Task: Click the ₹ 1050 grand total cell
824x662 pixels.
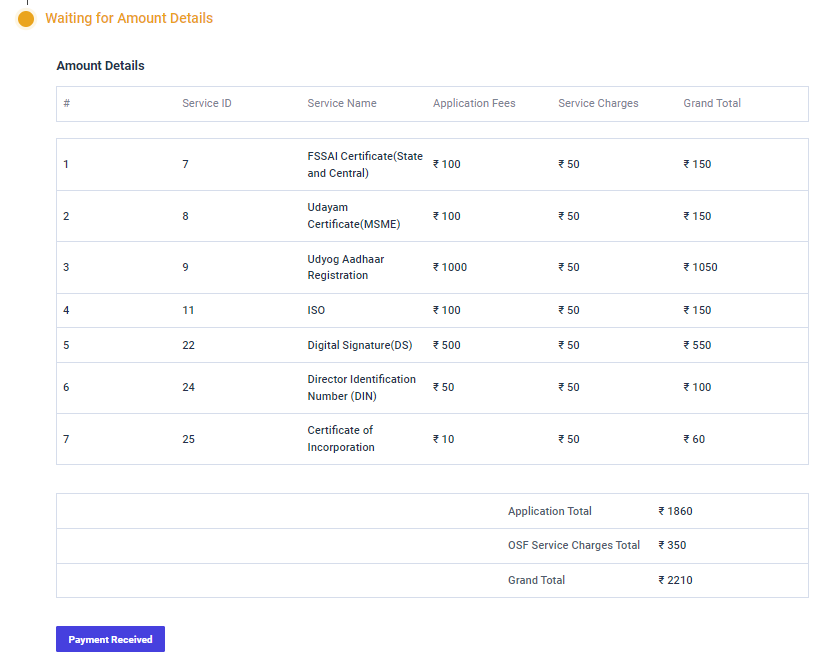Action: tap(700, 267)
